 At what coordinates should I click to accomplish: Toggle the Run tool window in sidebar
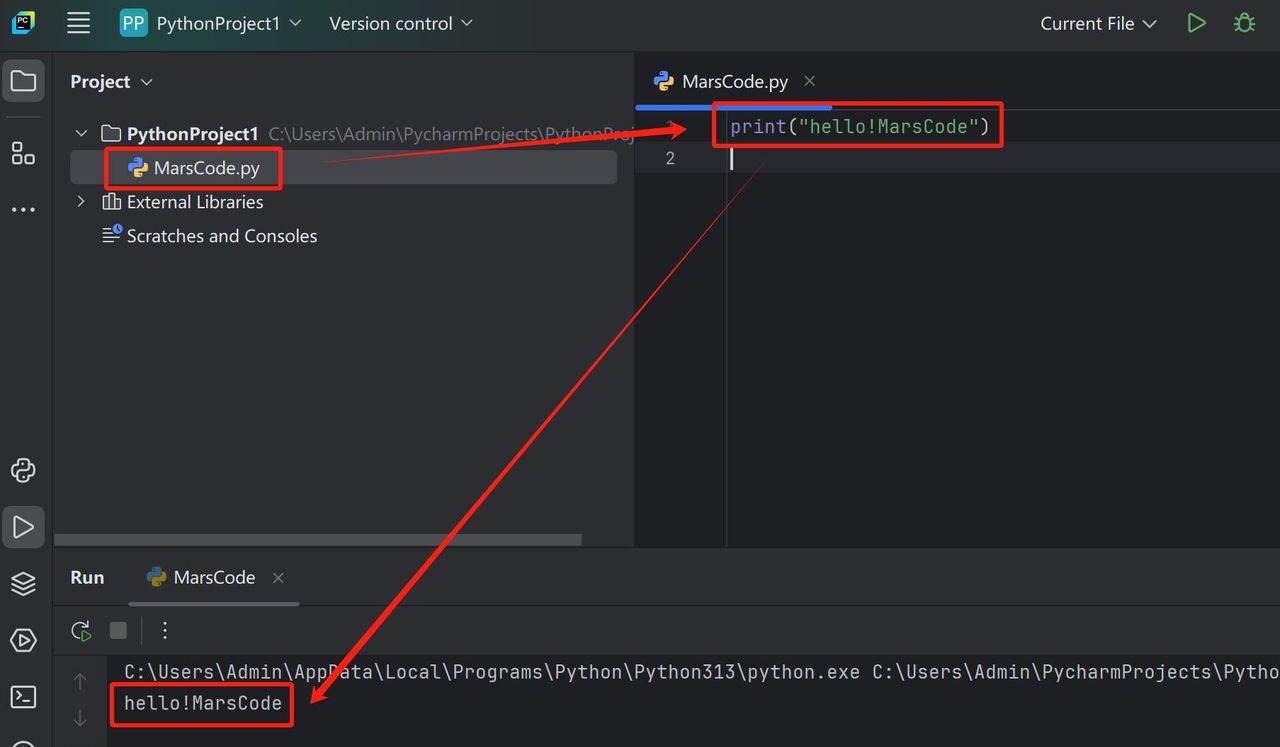(x=23, y=527)
